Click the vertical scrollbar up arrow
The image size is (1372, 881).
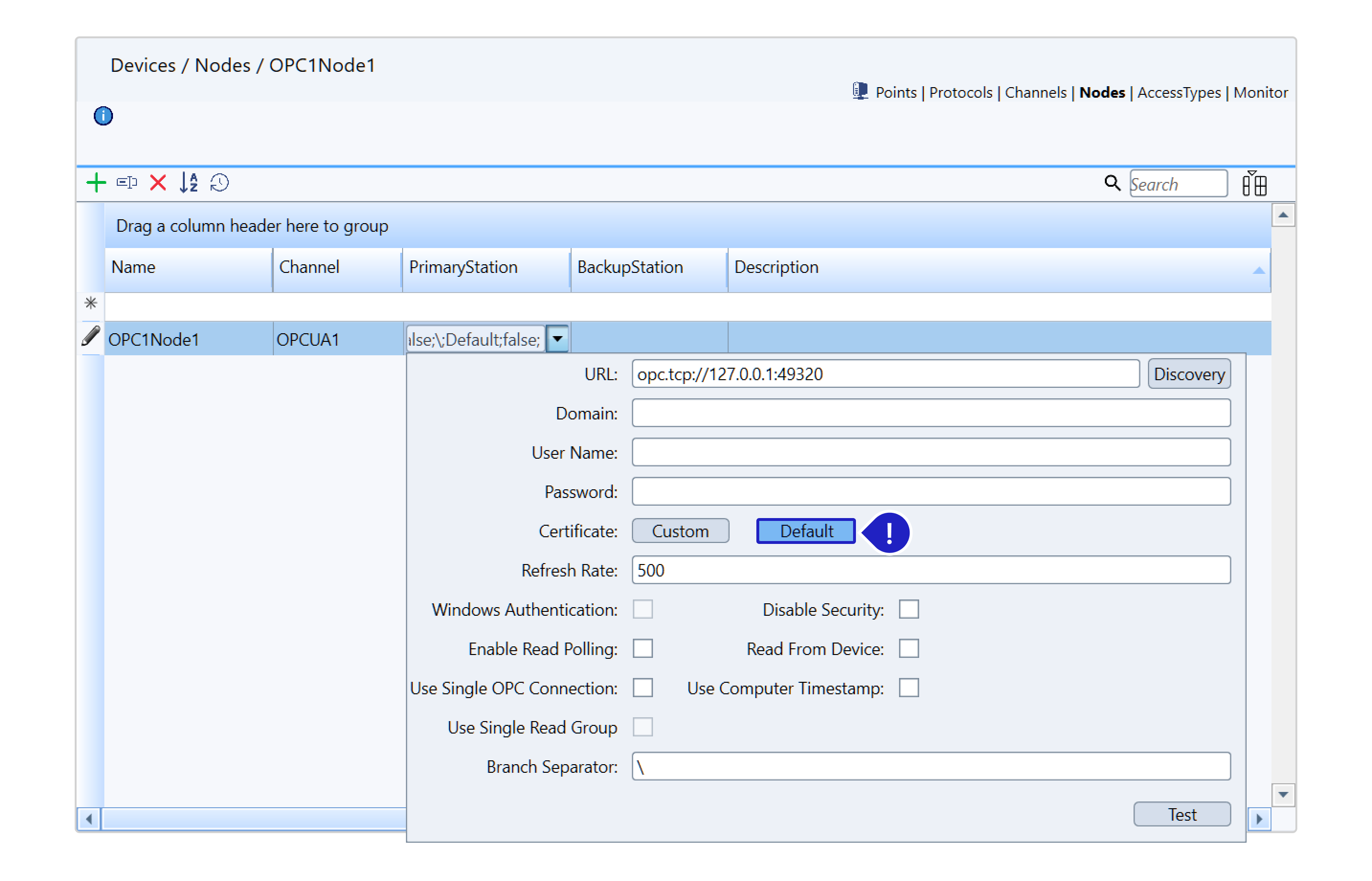point(1283,215)
